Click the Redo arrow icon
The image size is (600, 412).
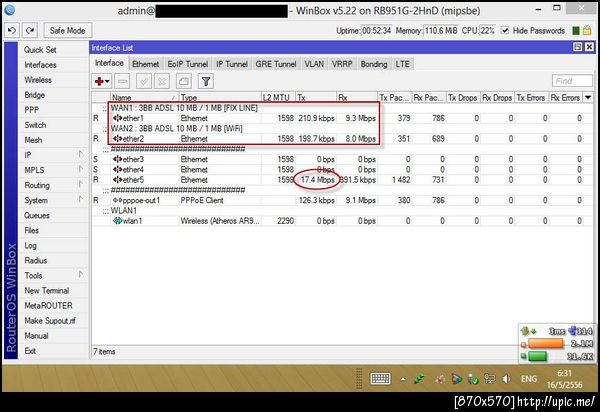30,30
